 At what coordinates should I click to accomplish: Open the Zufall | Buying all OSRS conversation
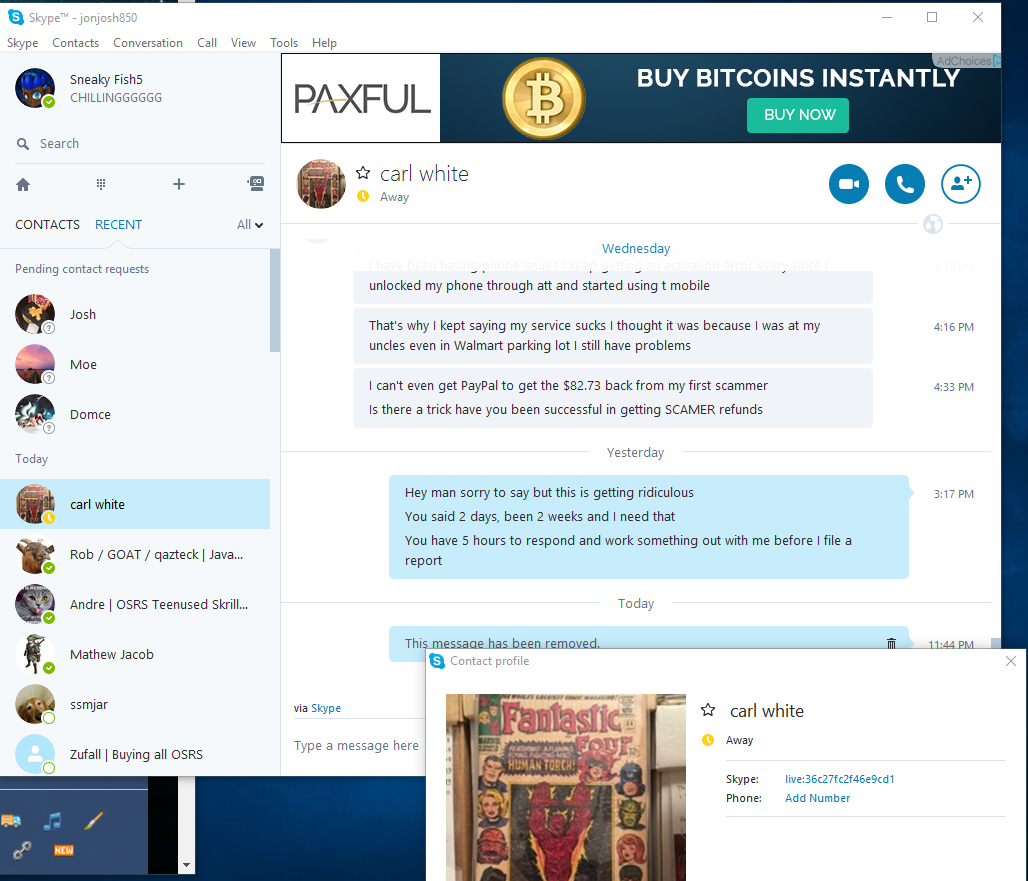(x=135, y=754)
